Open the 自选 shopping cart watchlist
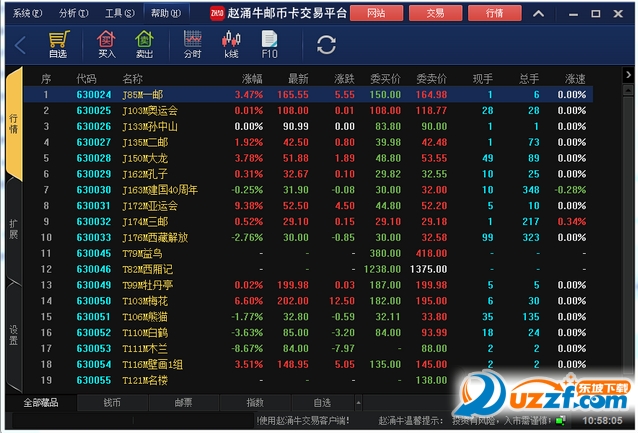The image size is (638, 433). click(x=58, y=44)
